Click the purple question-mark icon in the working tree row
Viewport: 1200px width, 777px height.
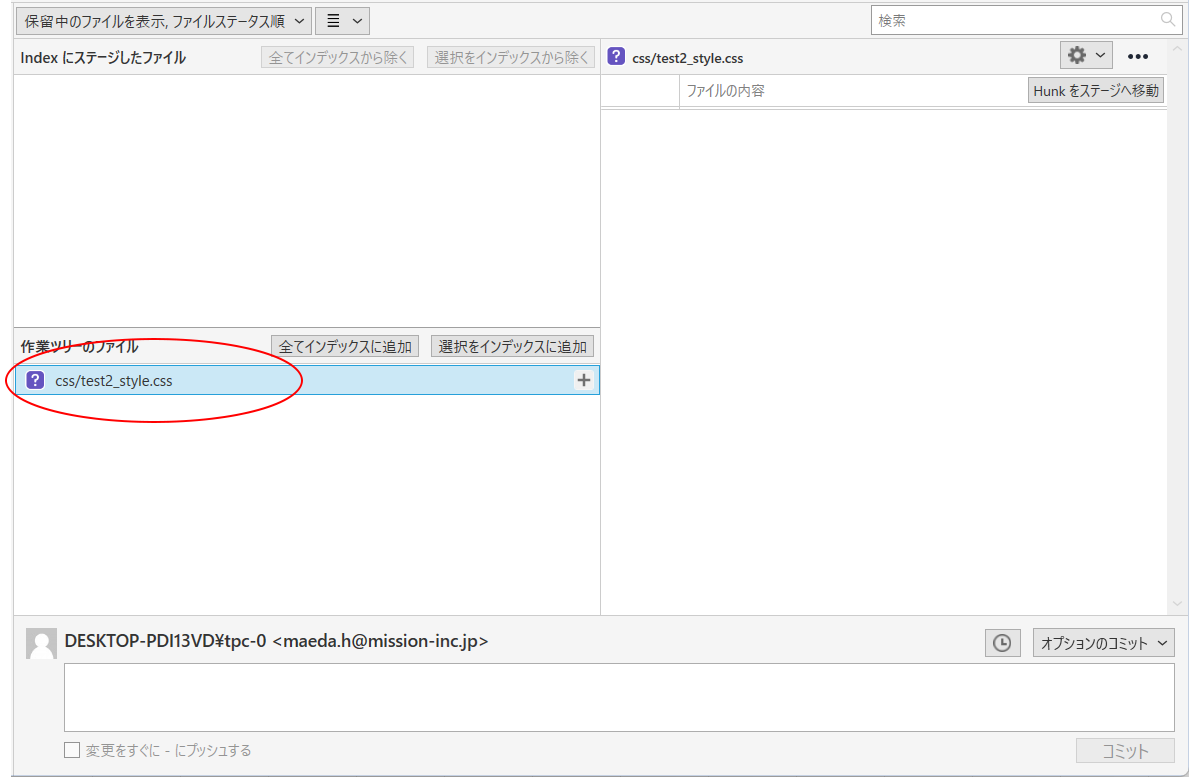pos(35,380)
